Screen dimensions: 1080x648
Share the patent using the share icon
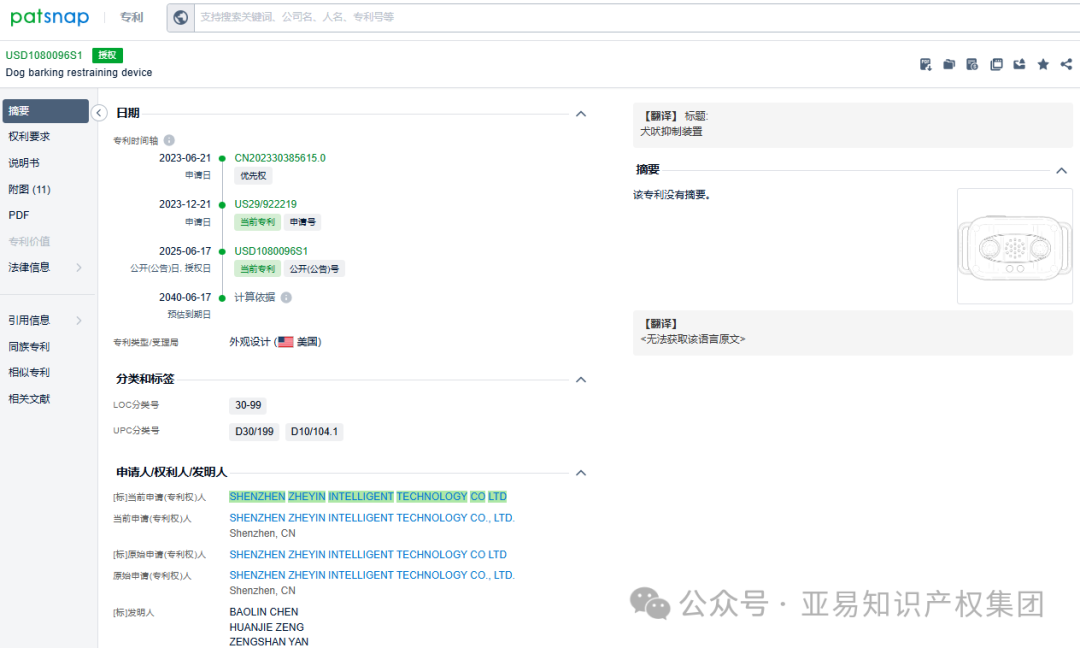1066,64
